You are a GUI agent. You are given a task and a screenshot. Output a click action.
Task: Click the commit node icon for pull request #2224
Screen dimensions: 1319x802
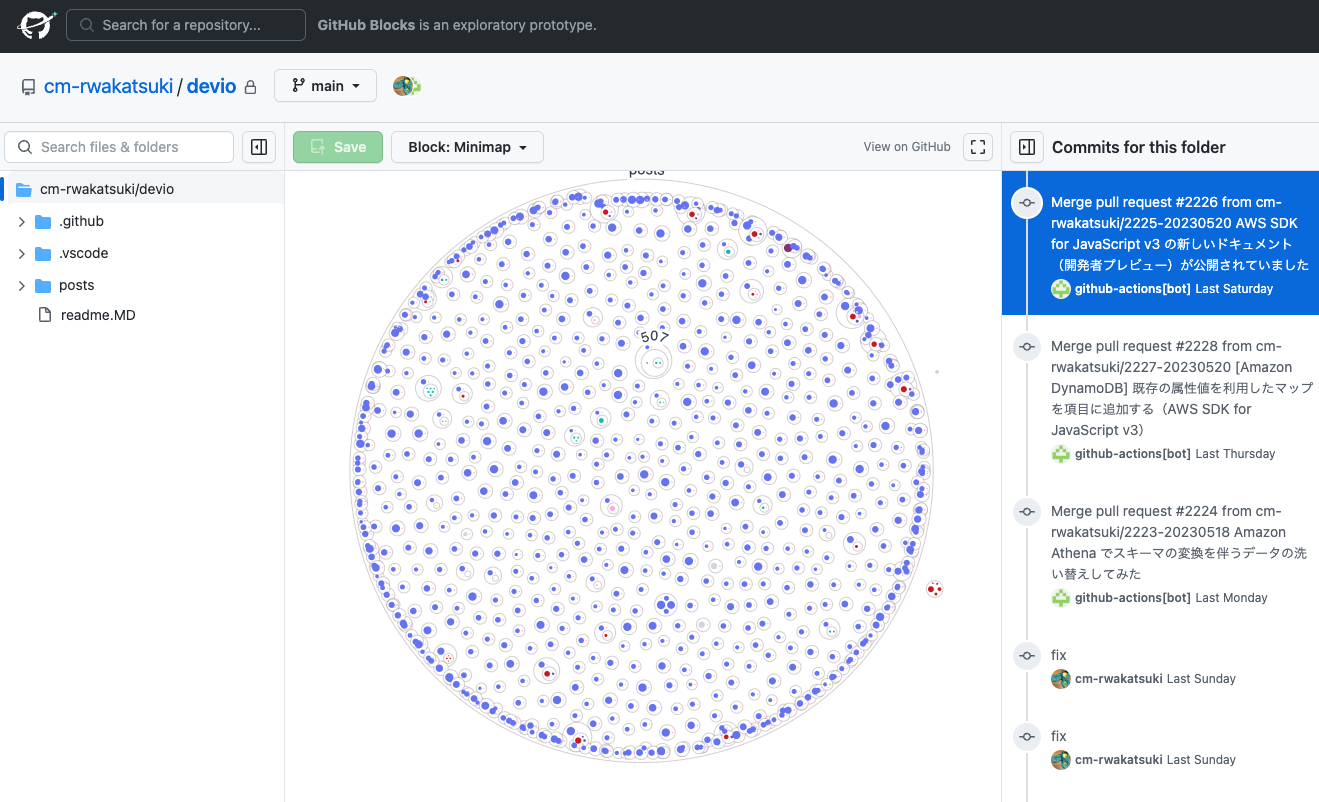[x=1026, y=512]
